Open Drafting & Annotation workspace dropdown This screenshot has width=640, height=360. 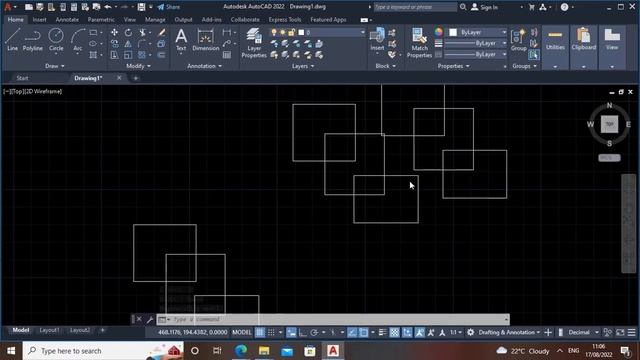point(509,333)
